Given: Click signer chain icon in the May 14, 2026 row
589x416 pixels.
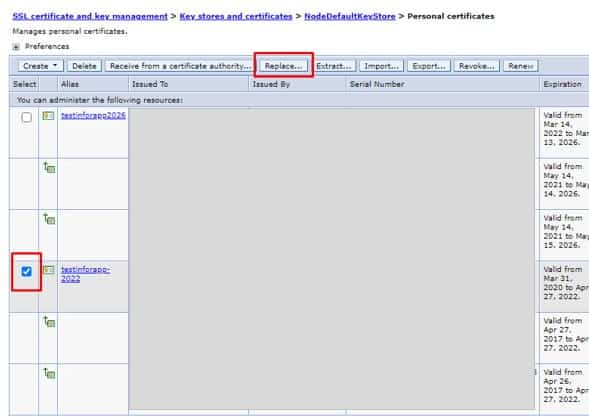Looking at the screenshot, I should [49, 167].
